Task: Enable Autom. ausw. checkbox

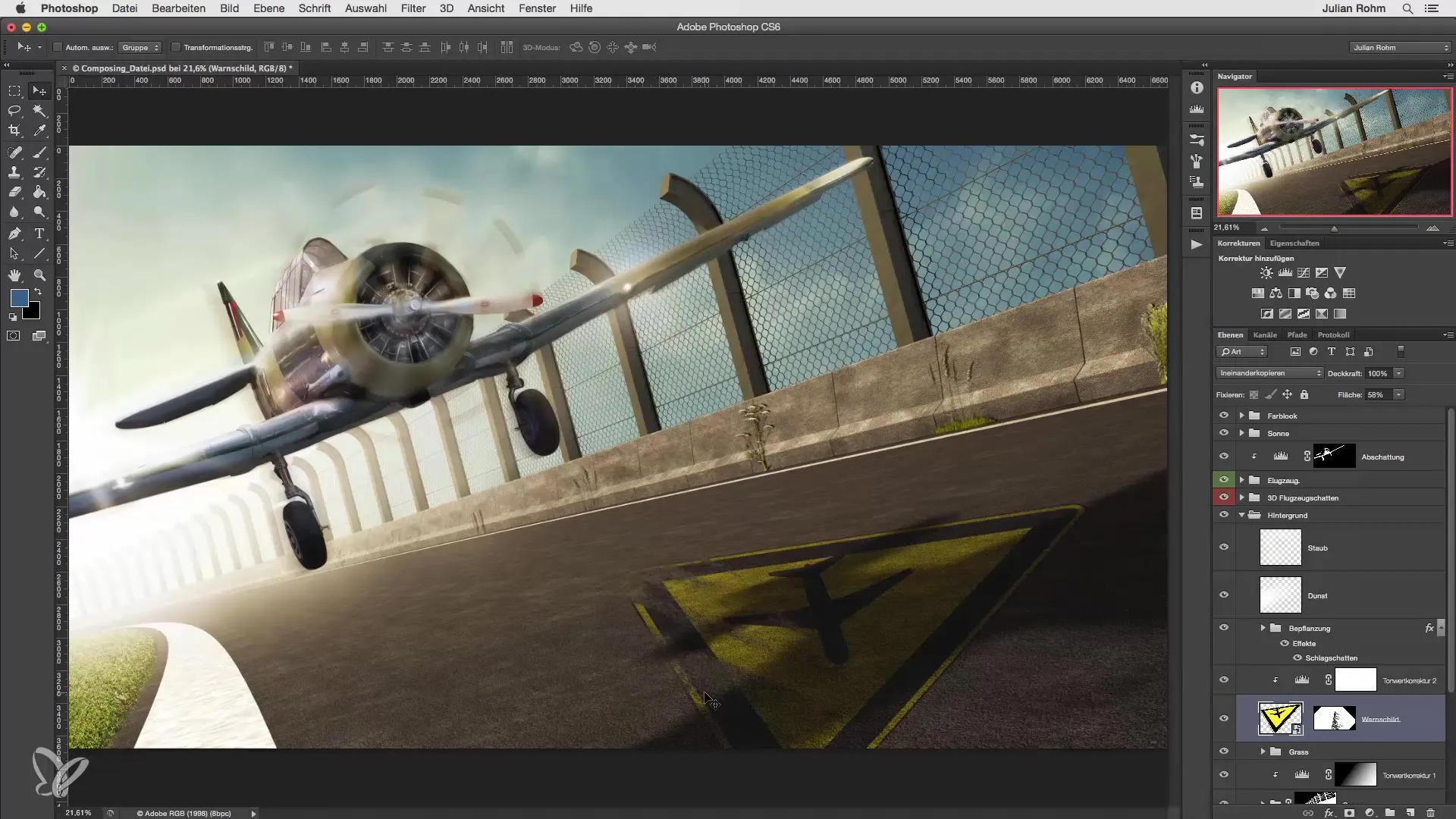Action: 57,47
